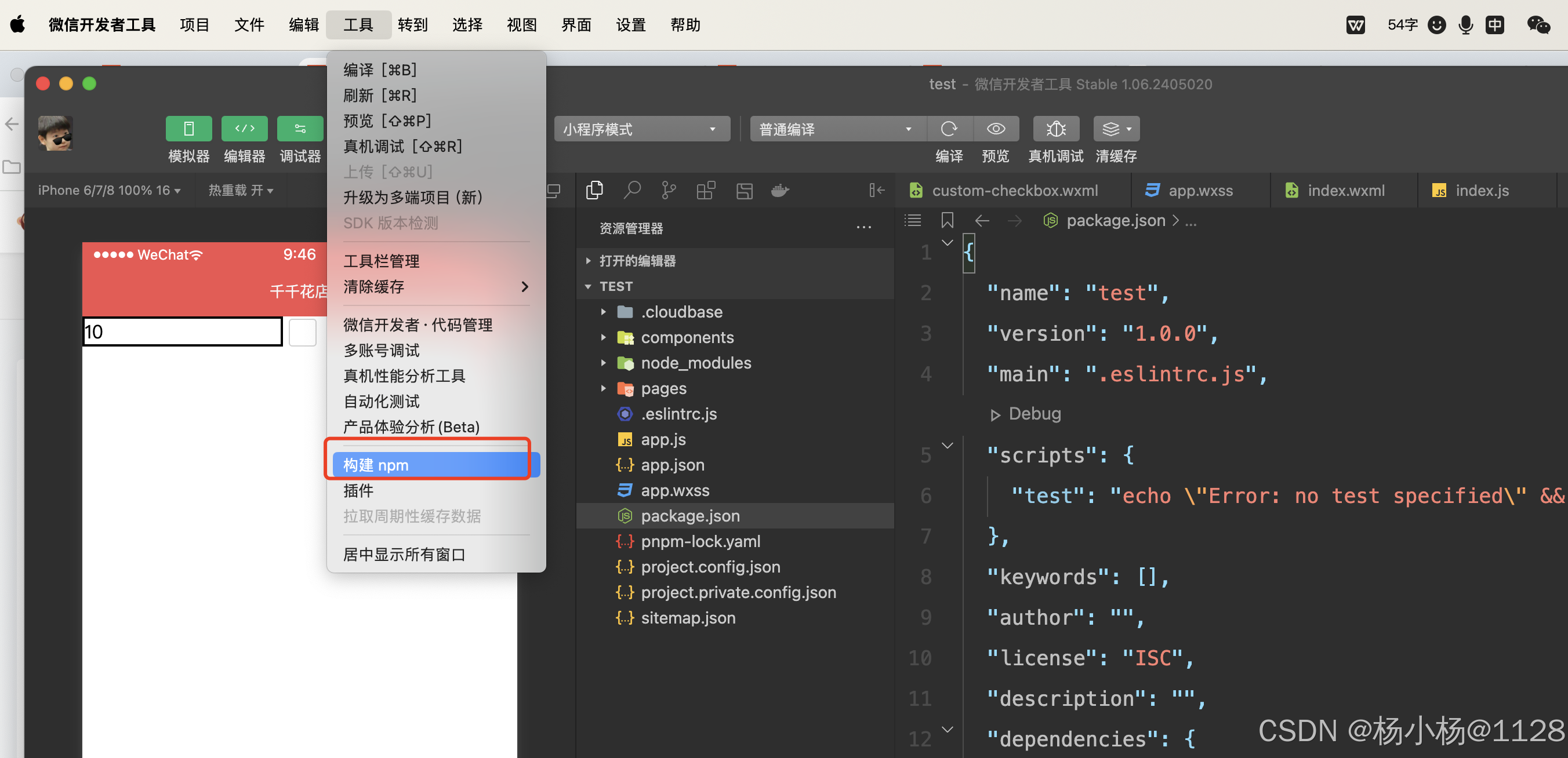The width and height of the screenshot is (1568, 758).
Task: Open the source control branch icon
Action: [x=669, y=191]
